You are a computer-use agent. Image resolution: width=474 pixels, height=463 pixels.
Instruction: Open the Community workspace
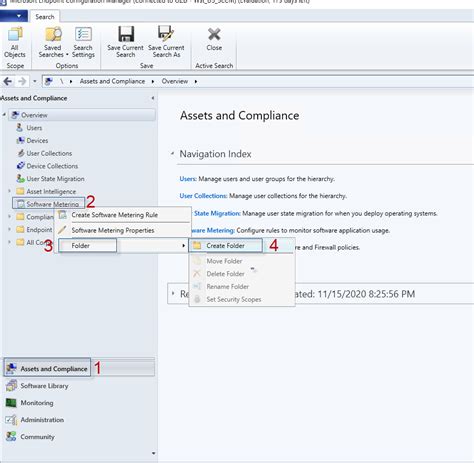click(30, 437)
